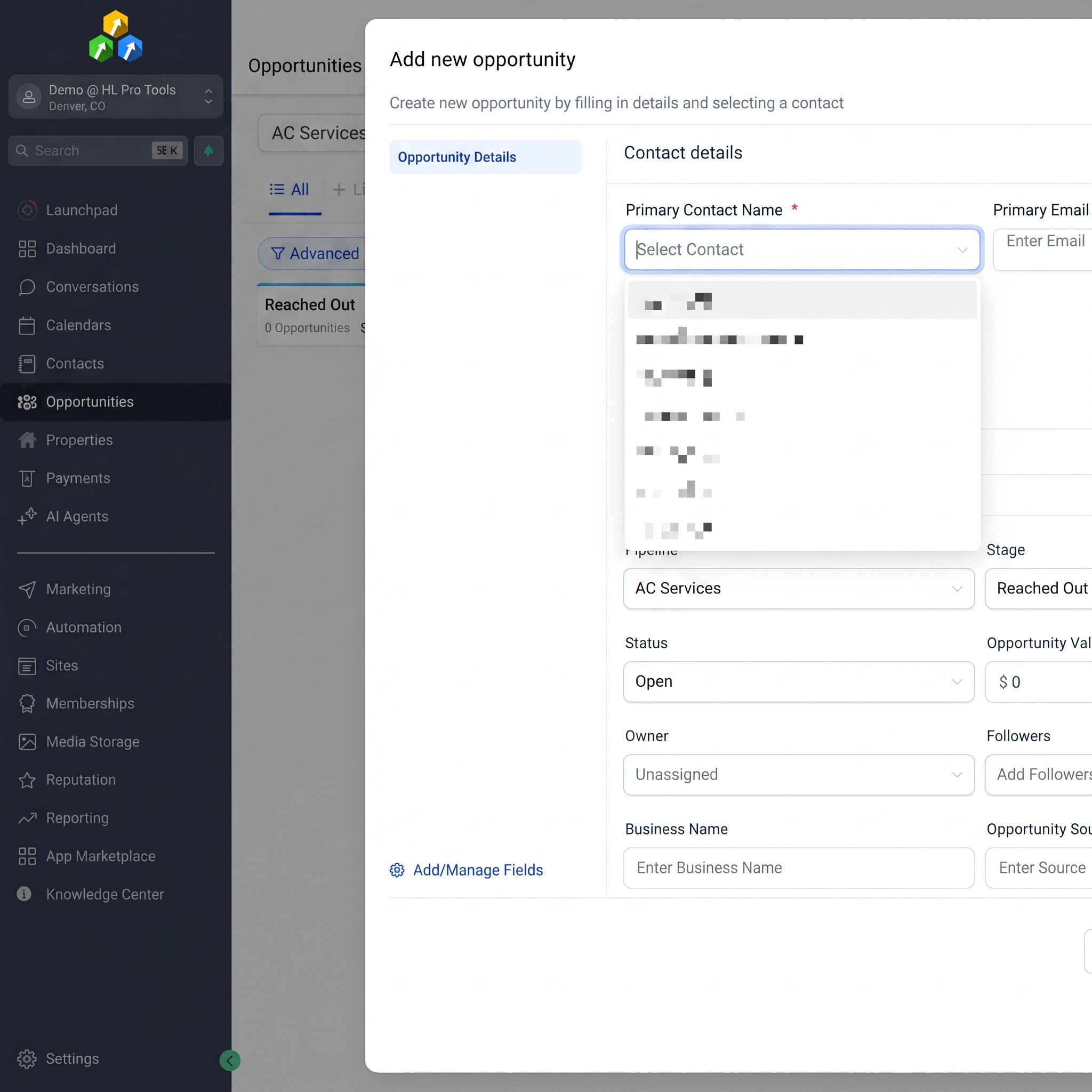The image size is (1092, 1092).
Task: Click the Enter Business Name field
Action: point(799,868)
